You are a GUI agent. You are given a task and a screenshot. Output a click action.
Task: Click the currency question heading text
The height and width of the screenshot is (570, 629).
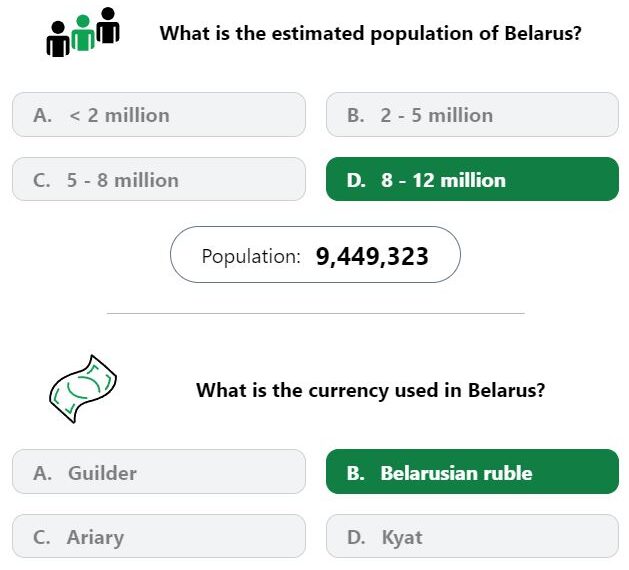370,390
